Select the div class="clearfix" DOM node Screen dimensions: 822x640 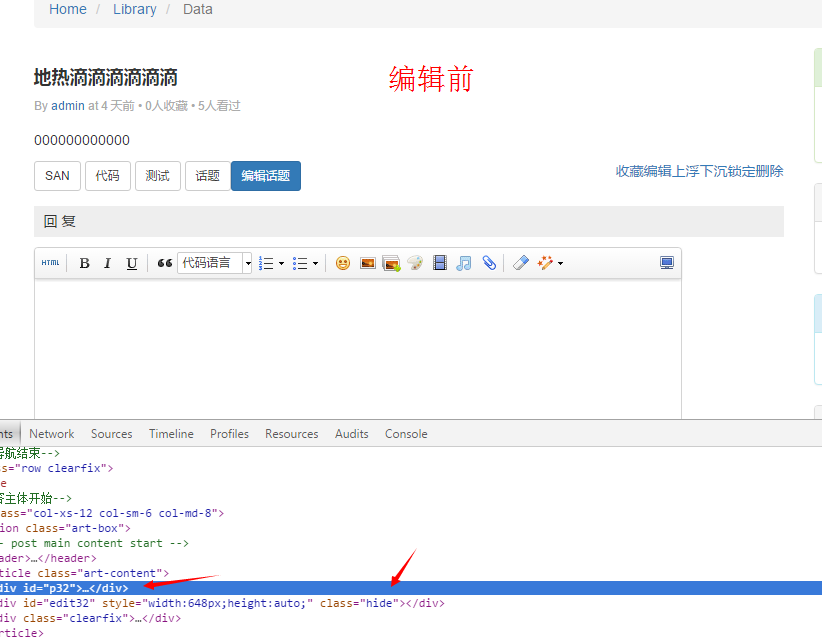coord(90,619)
